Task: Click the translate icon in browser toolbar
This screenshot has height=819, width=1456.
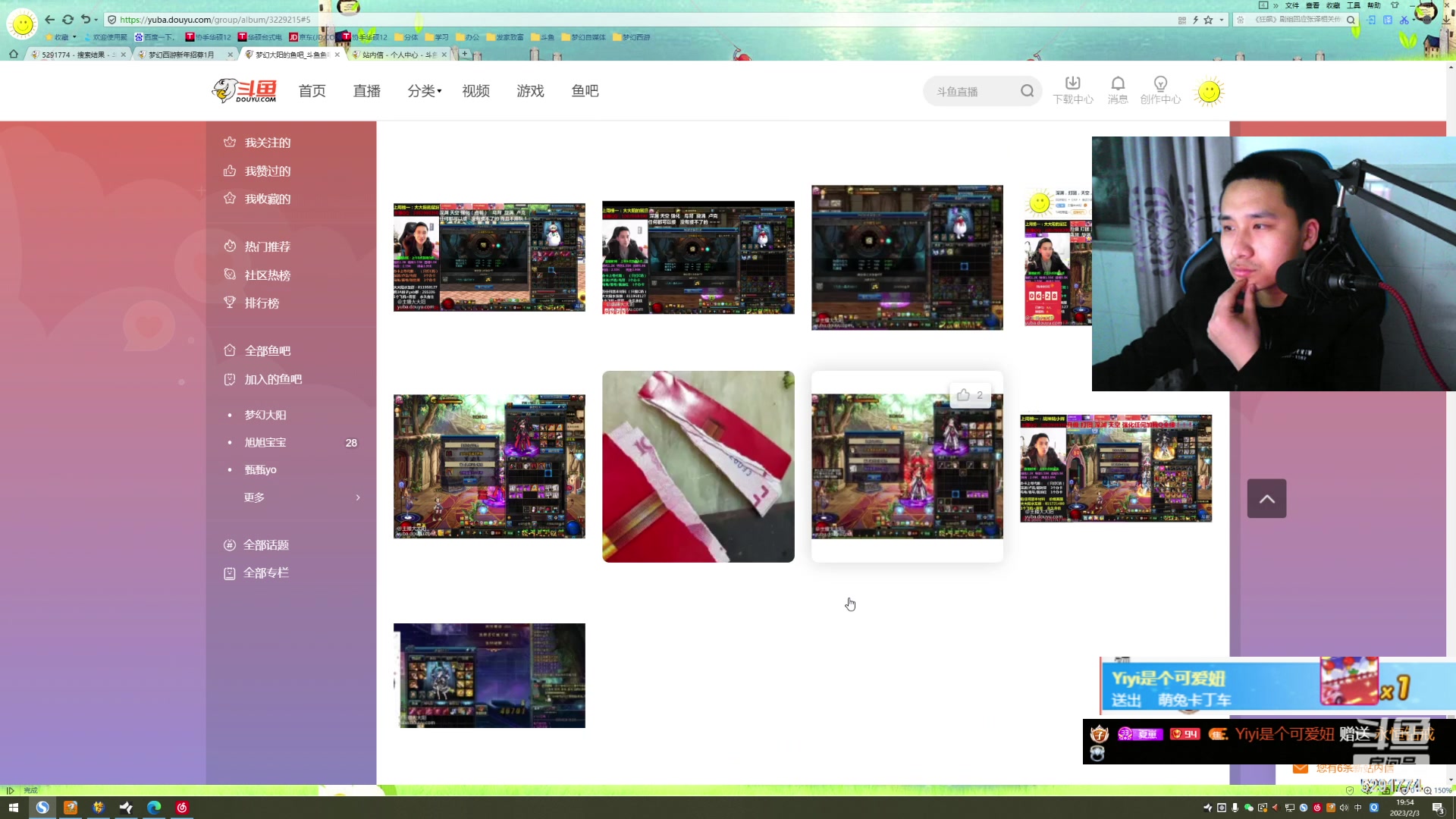Action: (x=1388, y=20)
